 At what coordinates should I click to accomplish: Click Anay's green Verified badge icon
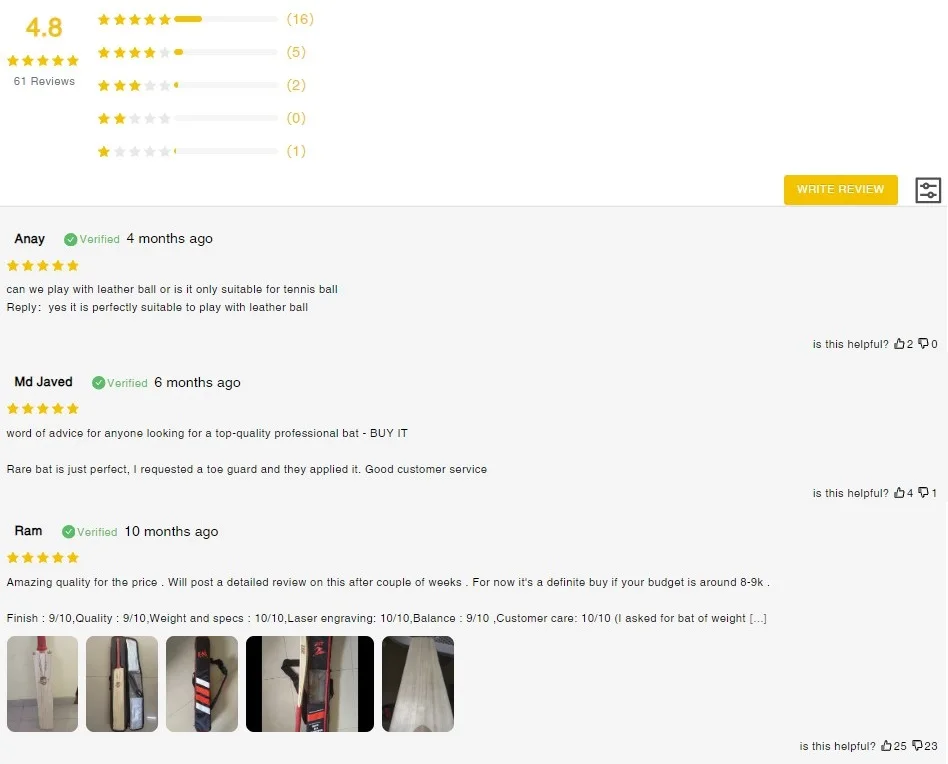pos(71,240)
